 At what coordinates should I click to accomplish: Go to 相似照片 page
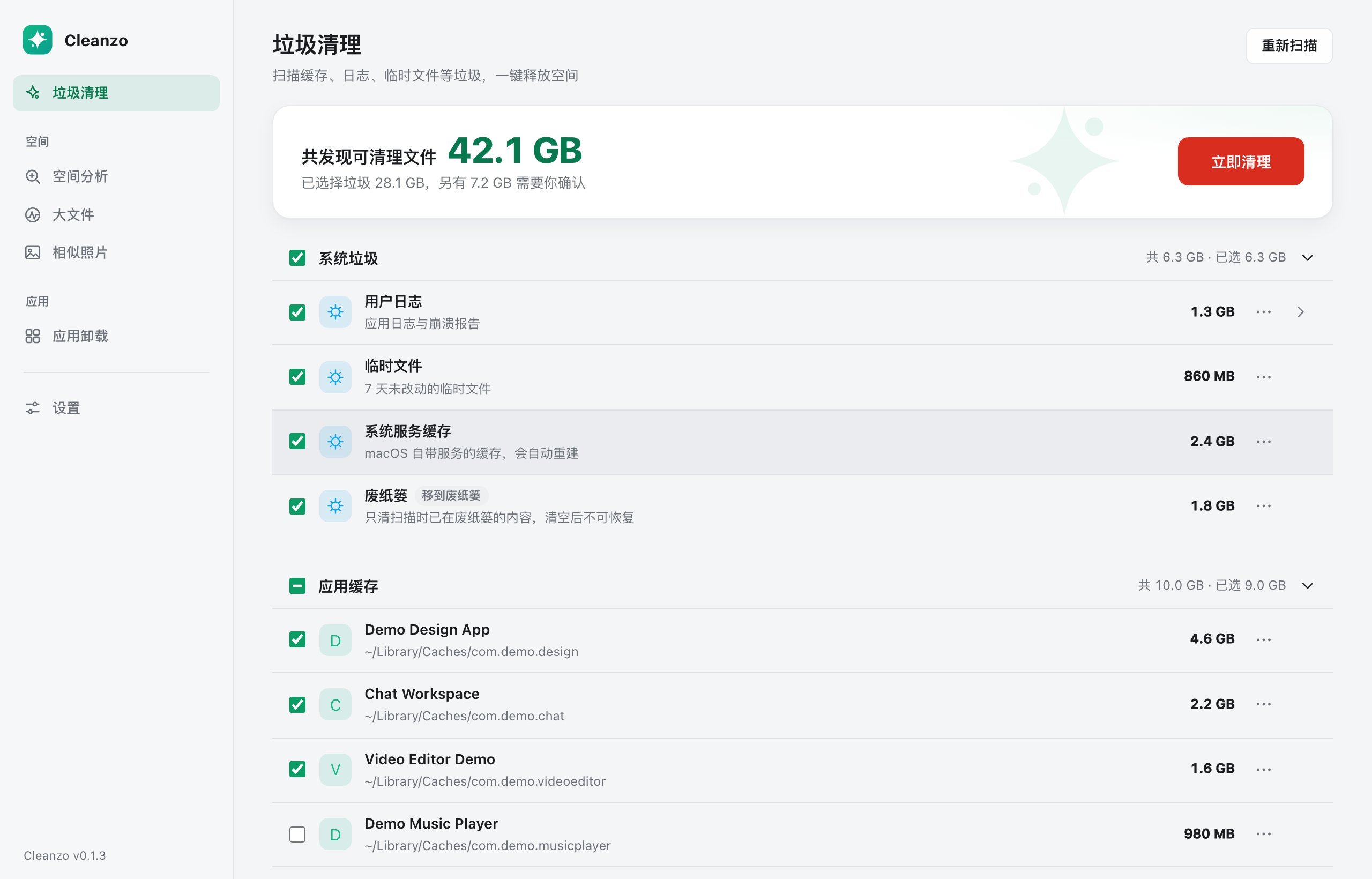tap(116, 252)
